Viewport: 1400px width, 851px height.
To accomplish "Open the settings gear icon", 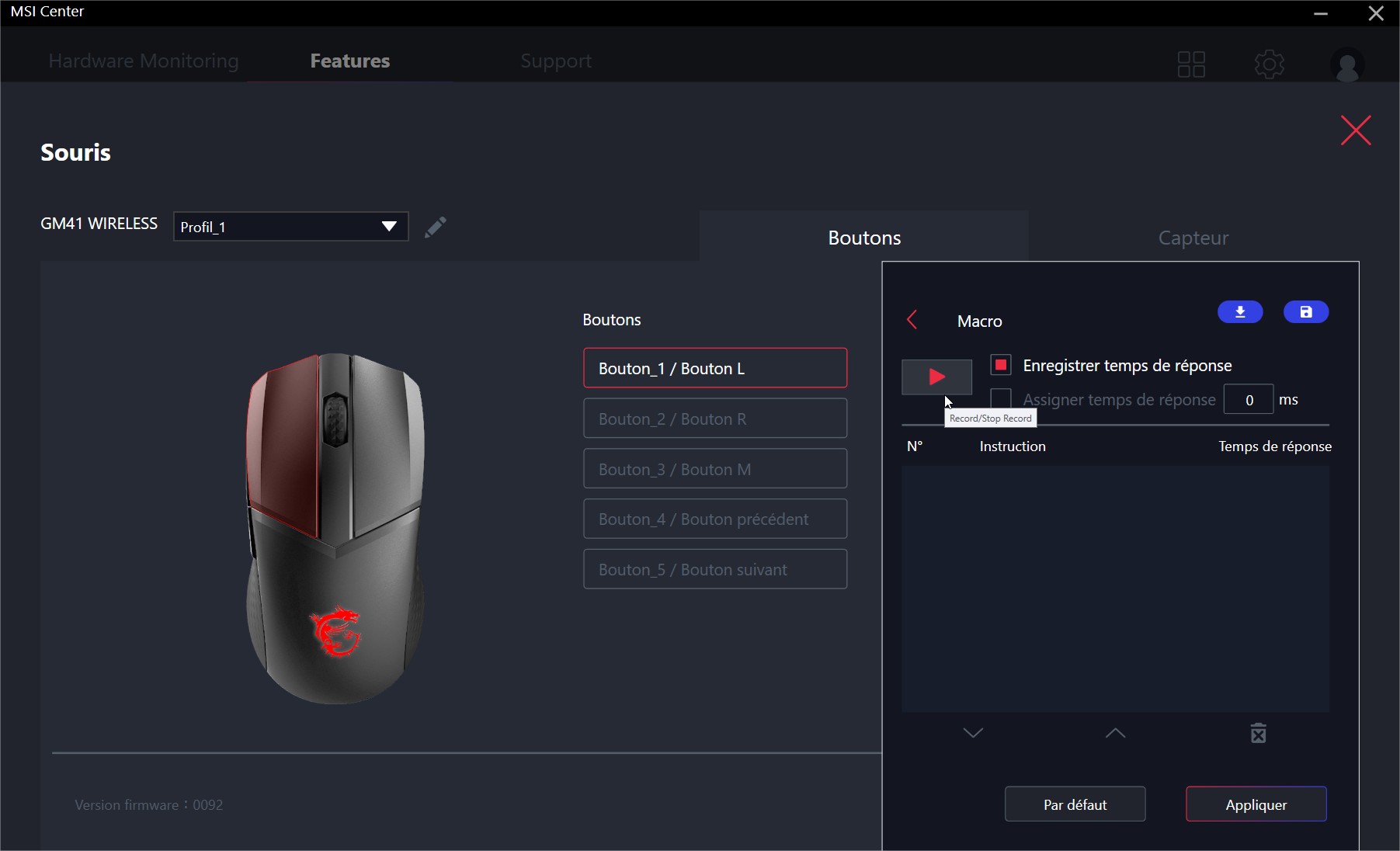I will point(1270,64).
